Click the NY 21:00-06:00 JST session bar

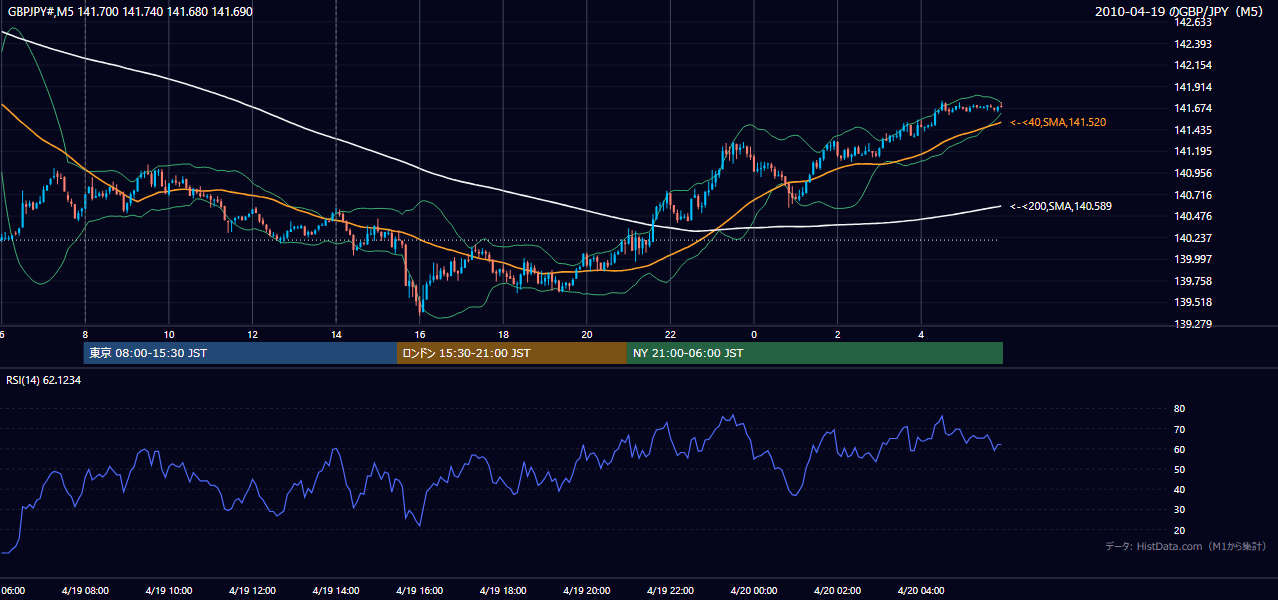815,353
